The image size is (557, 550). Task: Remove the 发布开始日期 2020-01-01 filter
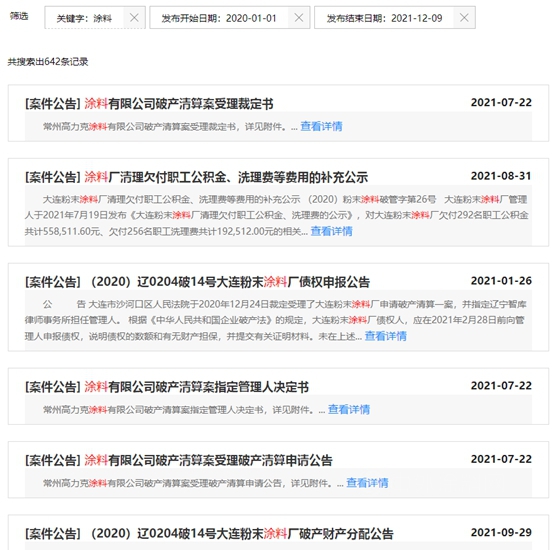(x=299, y=17)
